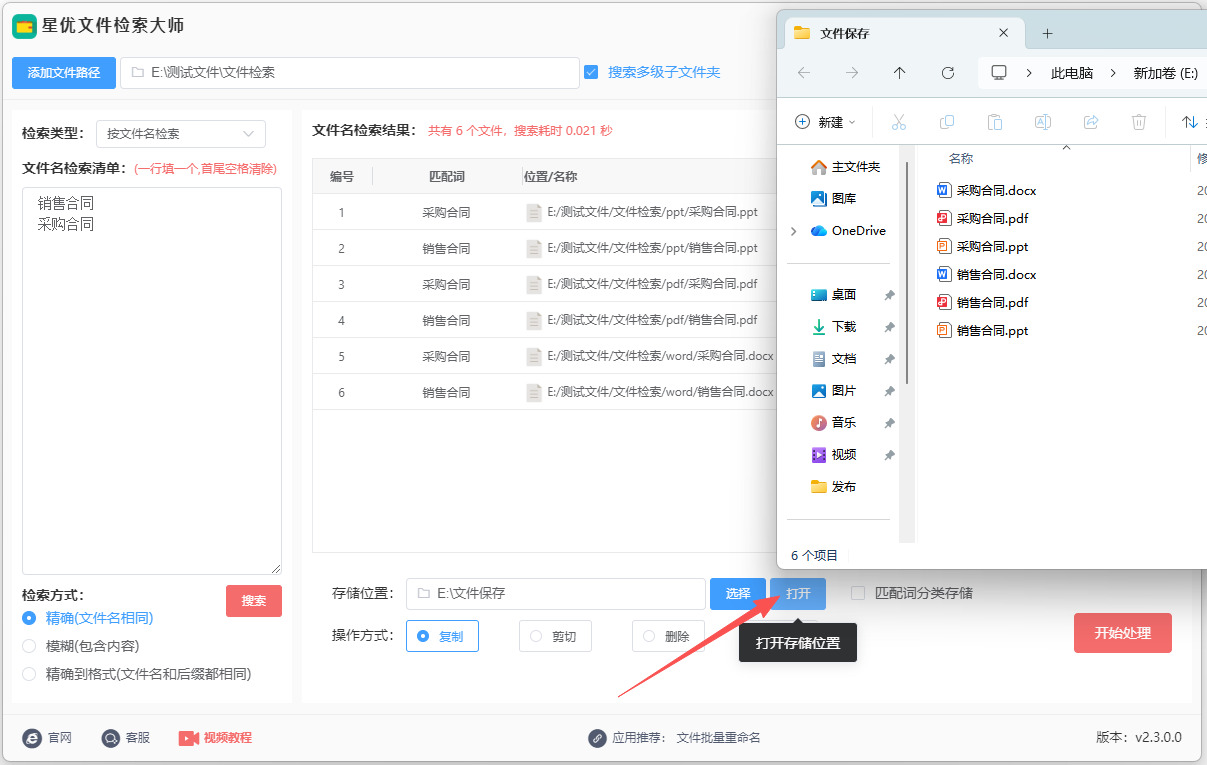Click chevron before 此电脑 in address bar
The width and height of the screenshot is (1207, 765).
click(1030, 73)
